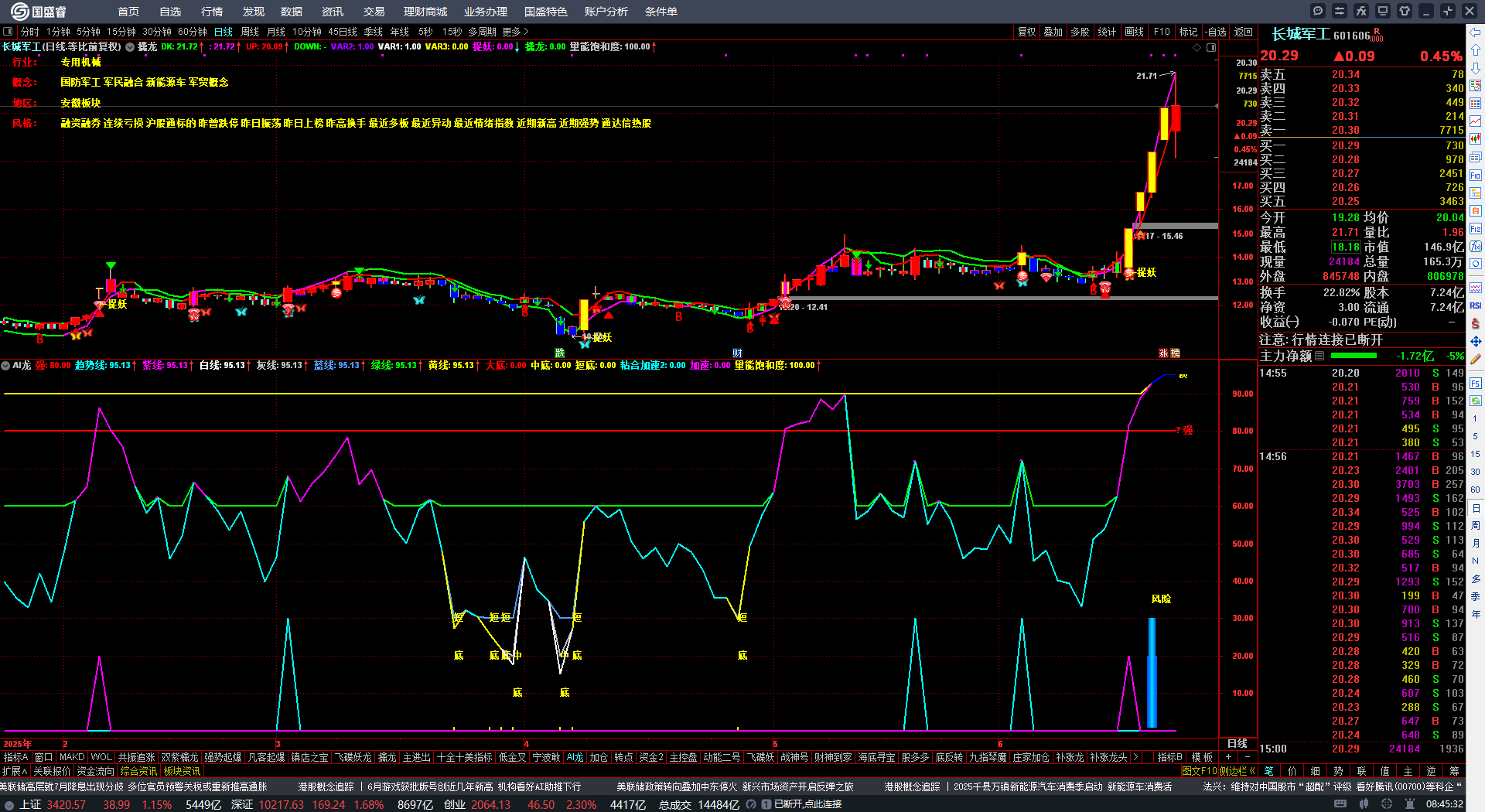
Task: Toggle the 侧边栏 sidebar collapse control
Action: pyautogui.click(x=1237, y=771)
